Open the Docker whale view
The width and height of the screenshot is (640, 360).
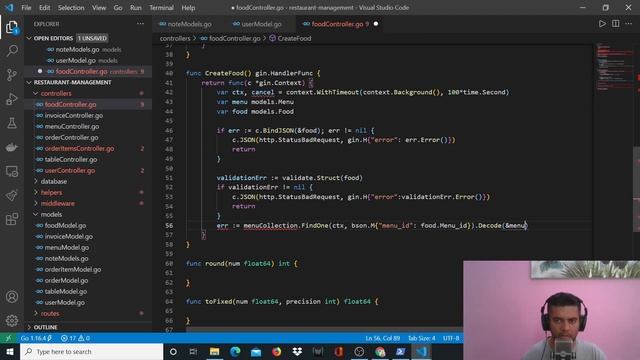coord(12,147)
